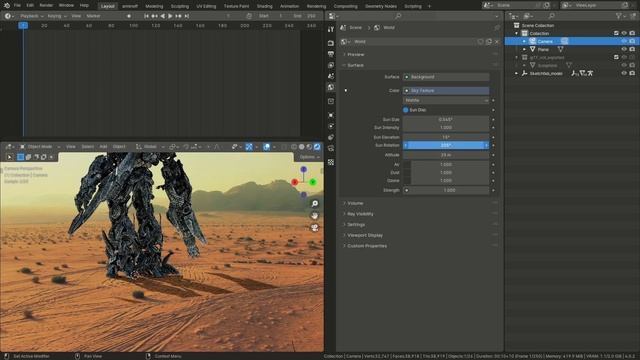Toggle fake user shield for World
This screenshot has width=640, height=360.
coord(480,42)
